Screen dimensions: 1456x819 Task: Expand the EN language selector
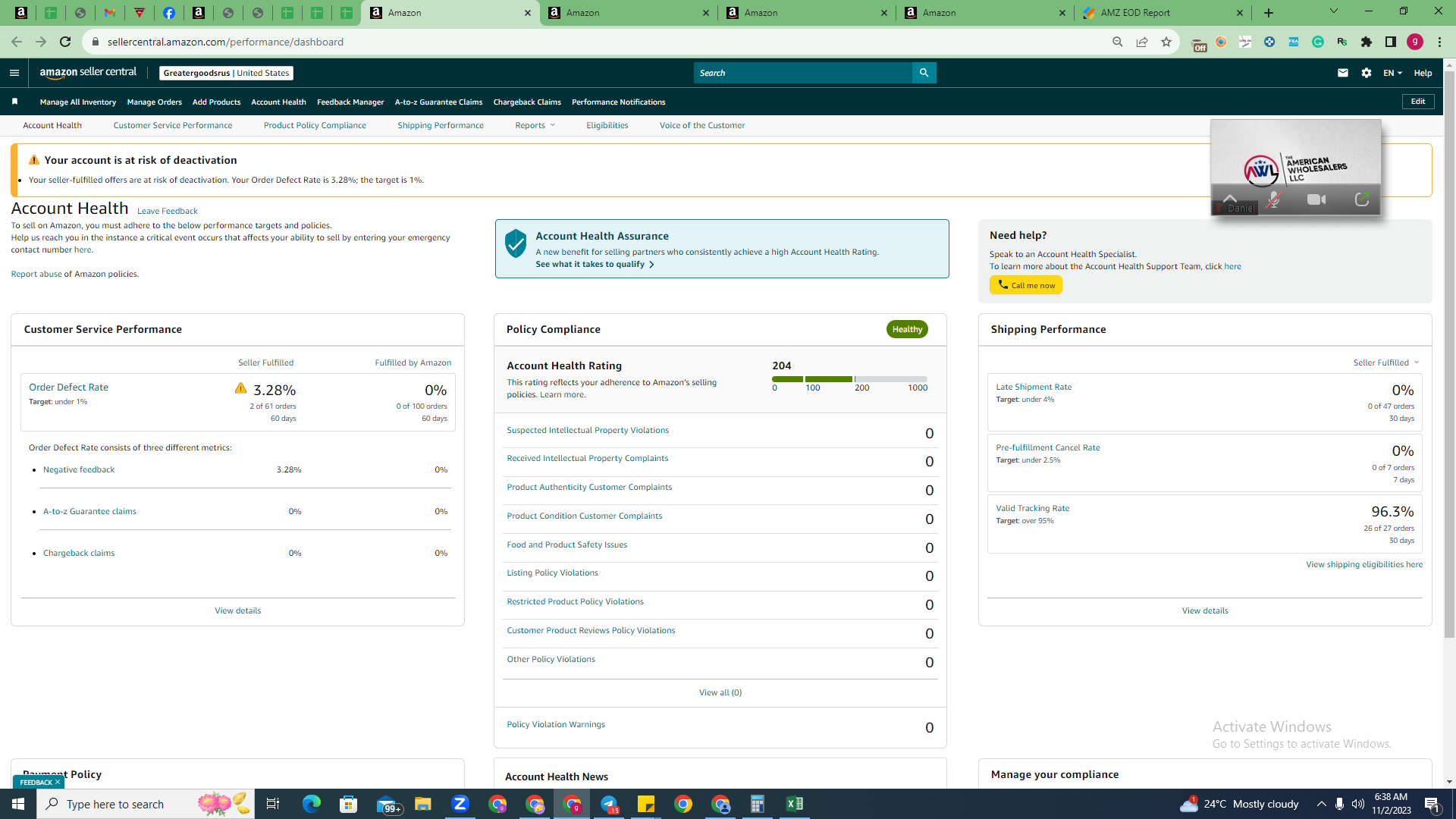1392,73
